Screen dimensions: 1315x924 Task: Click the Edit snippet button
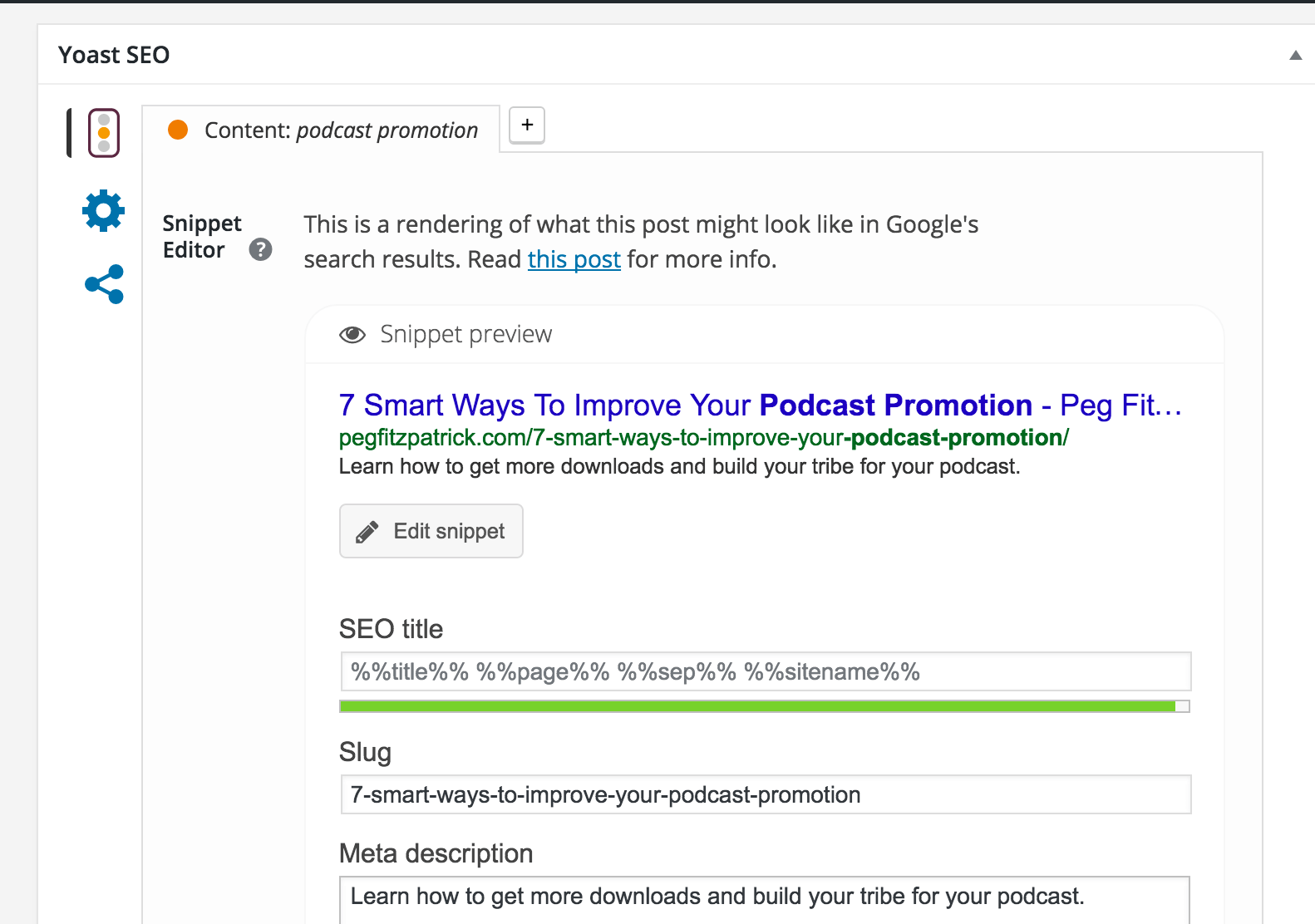coord(431,531)
